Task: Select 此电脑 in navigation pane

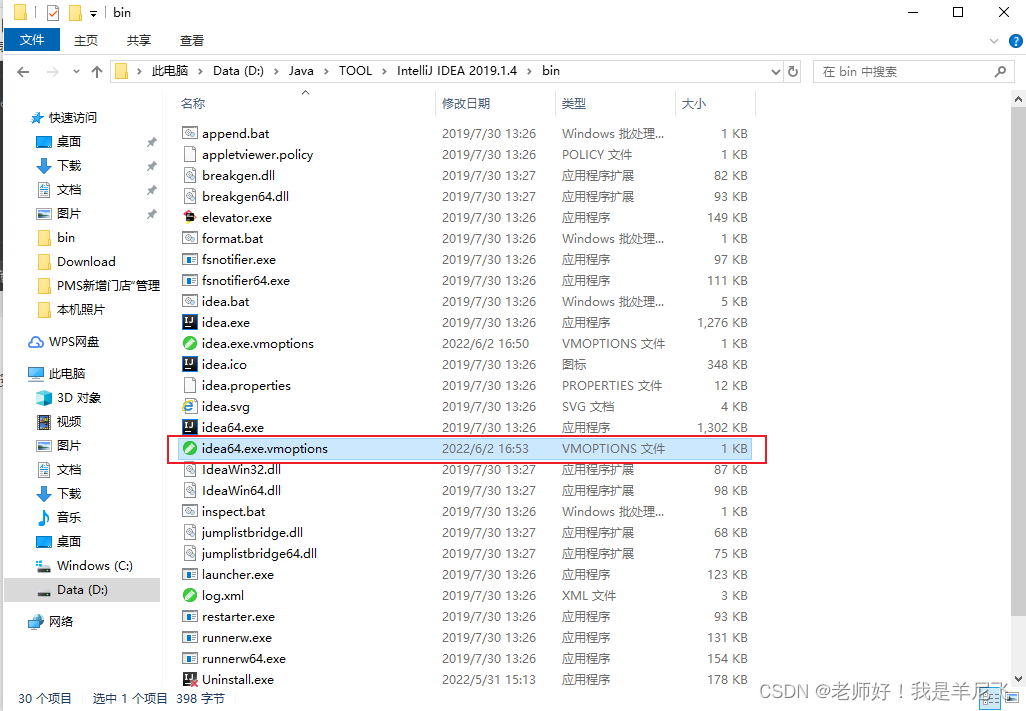Action: [x=58, y=373]
